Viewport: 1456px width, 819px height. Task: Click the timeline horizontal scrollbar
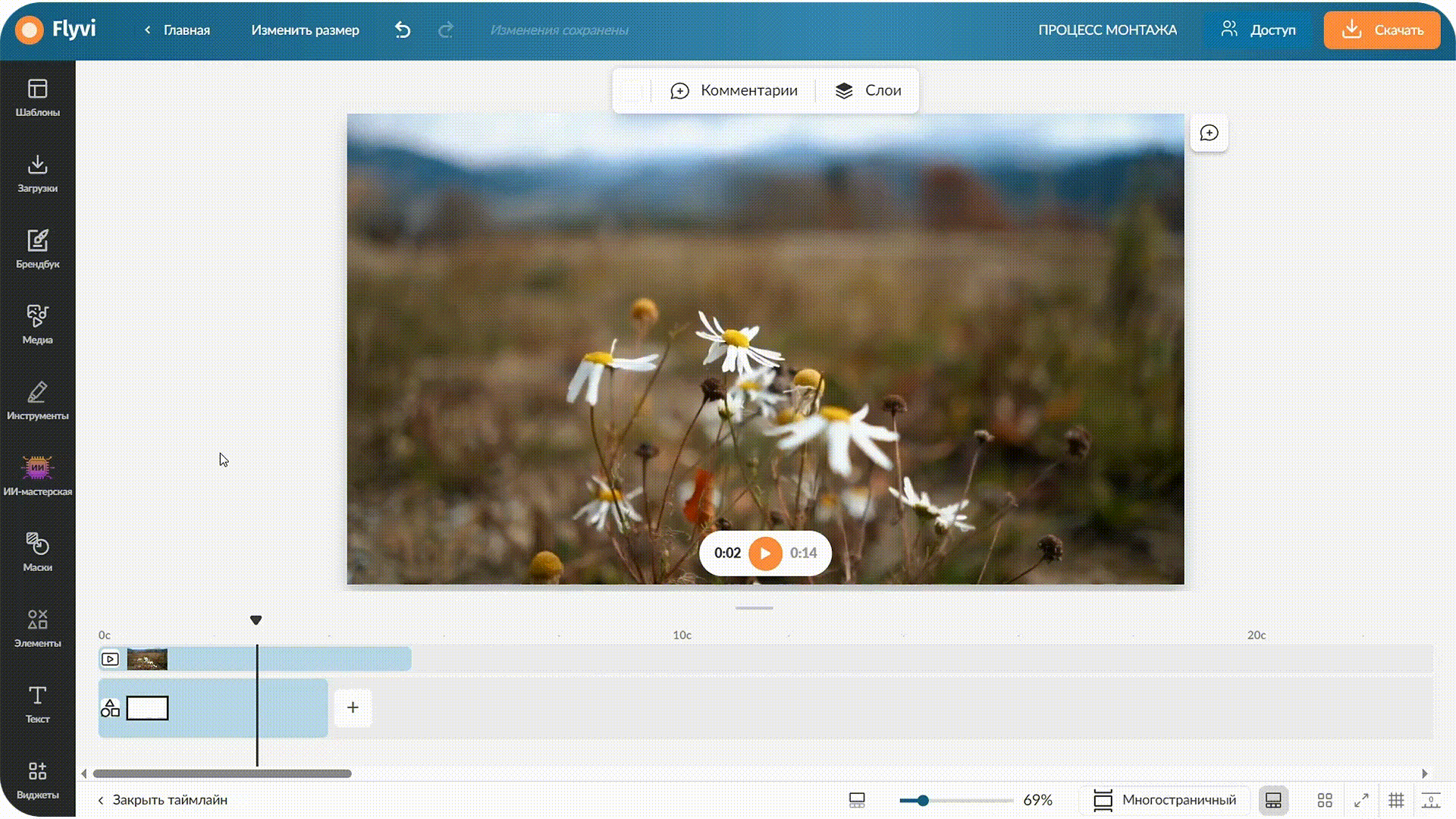222,773
